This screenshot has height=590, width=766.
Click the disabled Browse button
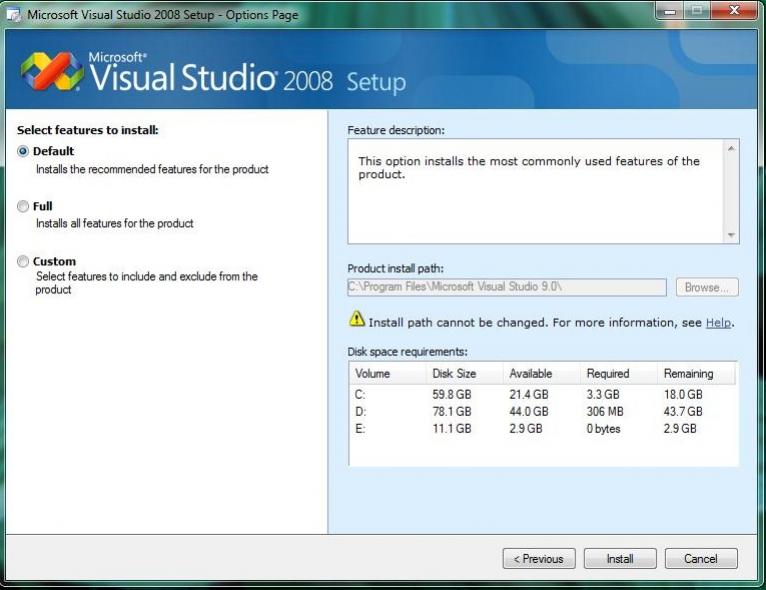coord(707,287)
